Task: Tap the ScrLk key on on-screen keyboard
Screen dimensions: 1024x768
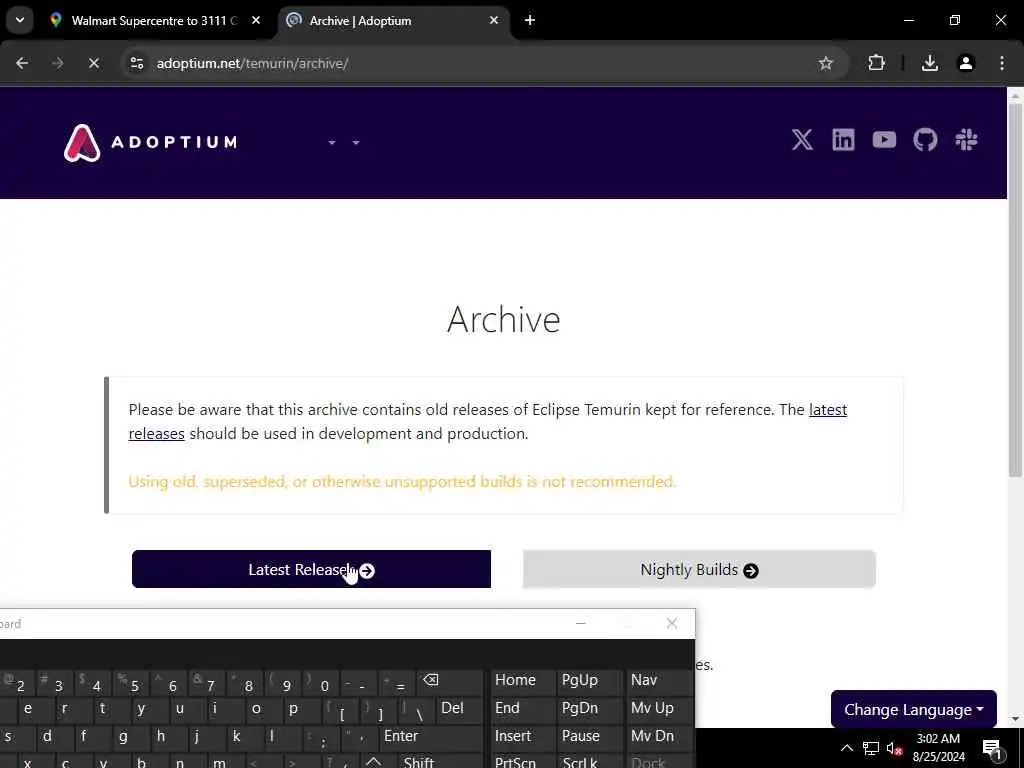Action: click(589, 761)
